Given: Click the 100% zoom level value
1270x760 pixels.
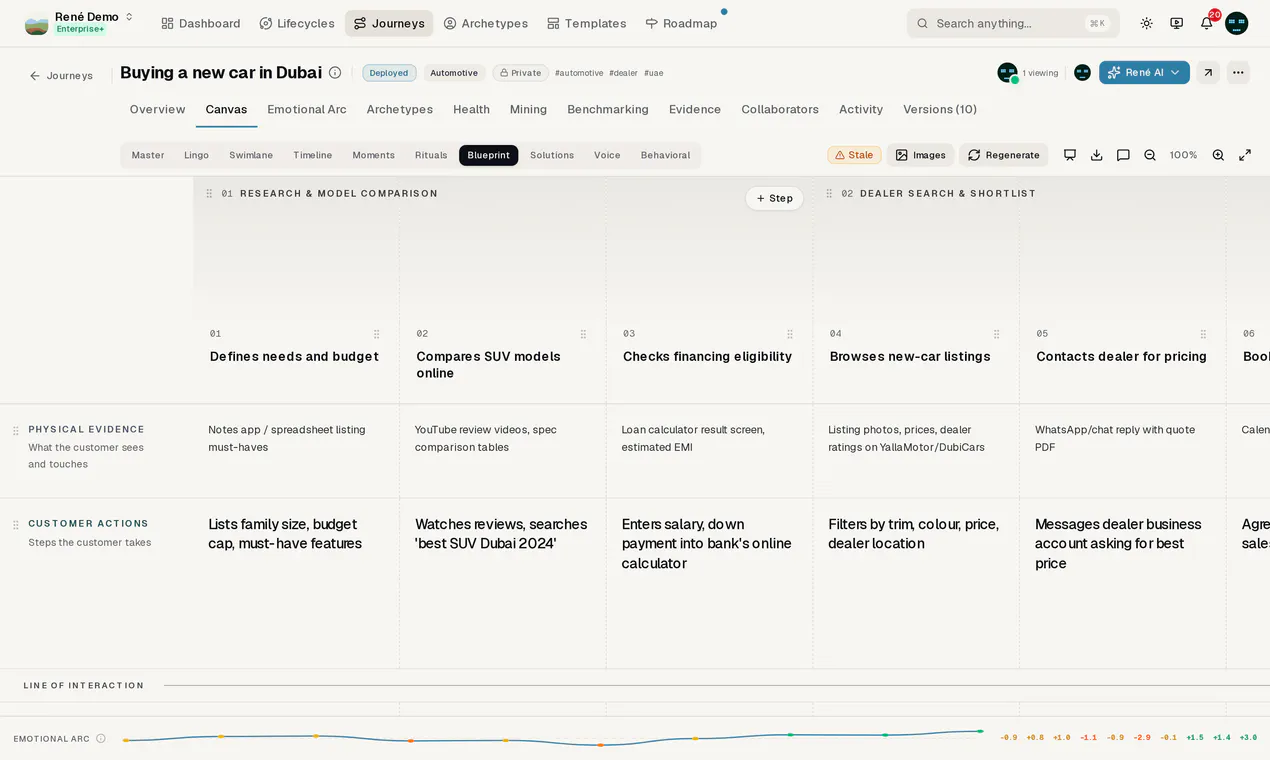Looking at the screenshot, I should [x=1184, y=155].
